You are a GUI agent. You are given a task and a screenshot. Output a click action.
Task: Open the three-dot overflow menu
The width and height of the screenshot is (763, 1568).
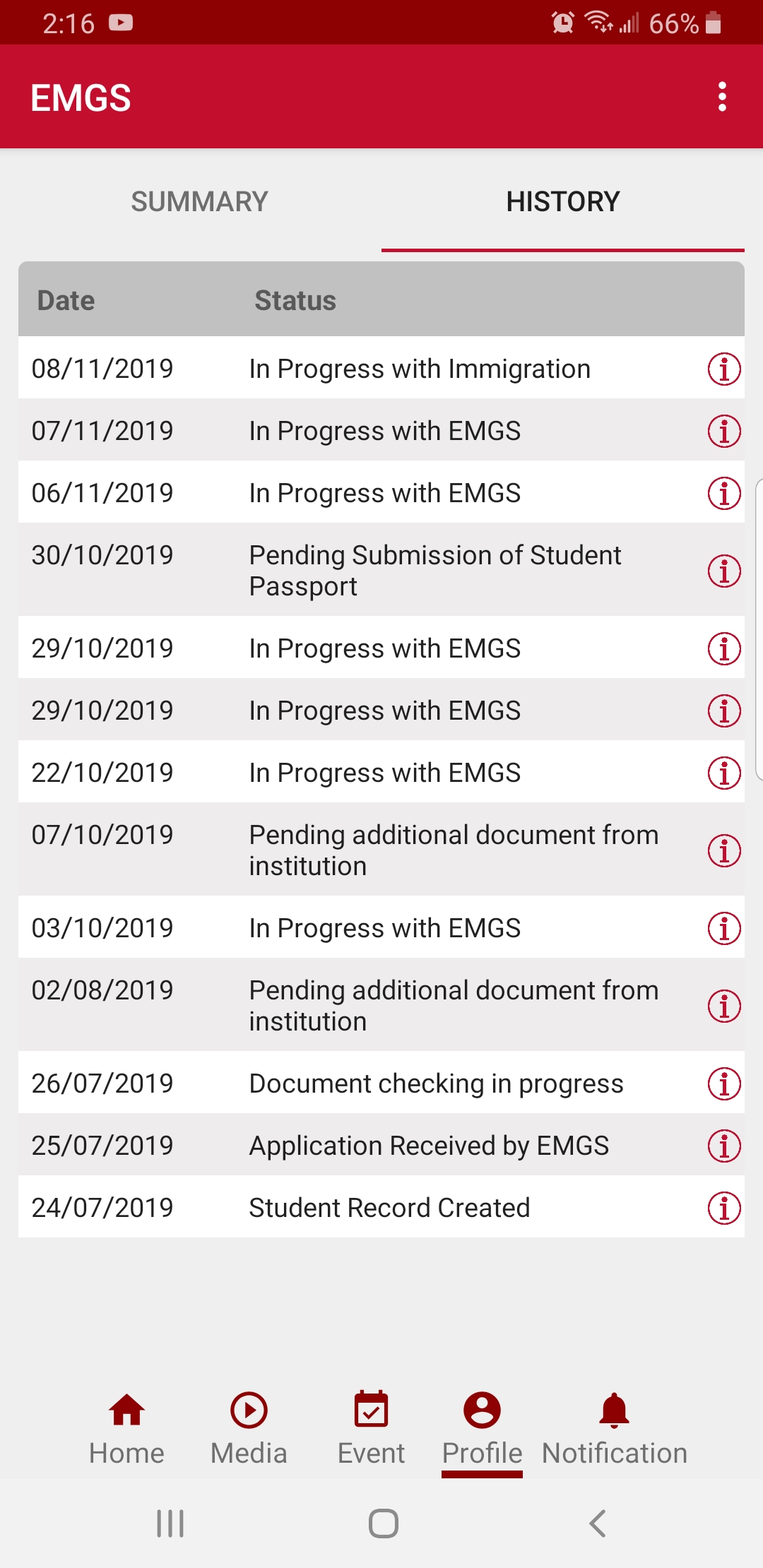click(722, 97)
